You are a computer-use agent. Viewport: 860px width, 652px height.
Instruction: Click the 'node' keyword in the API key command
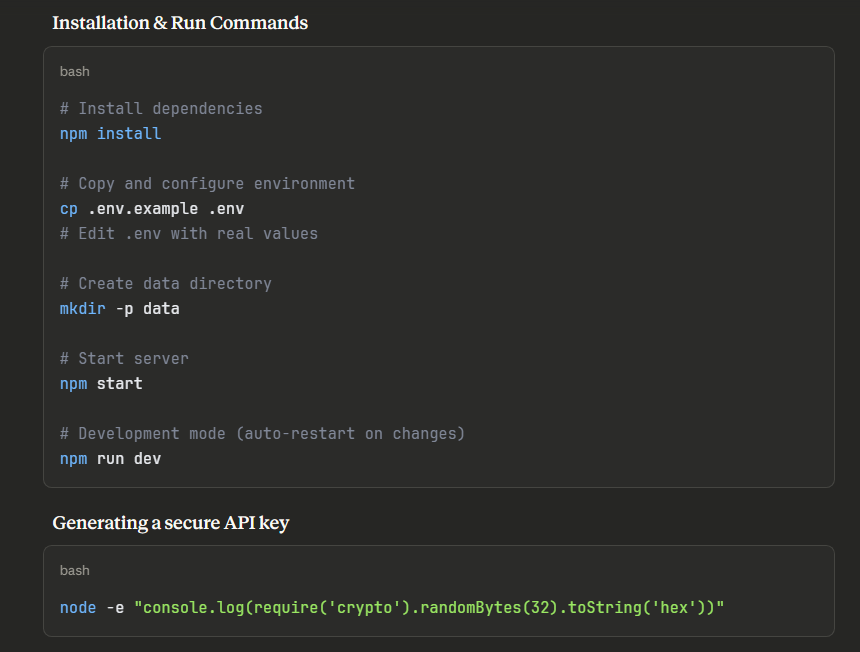click(x=78, y=607)
